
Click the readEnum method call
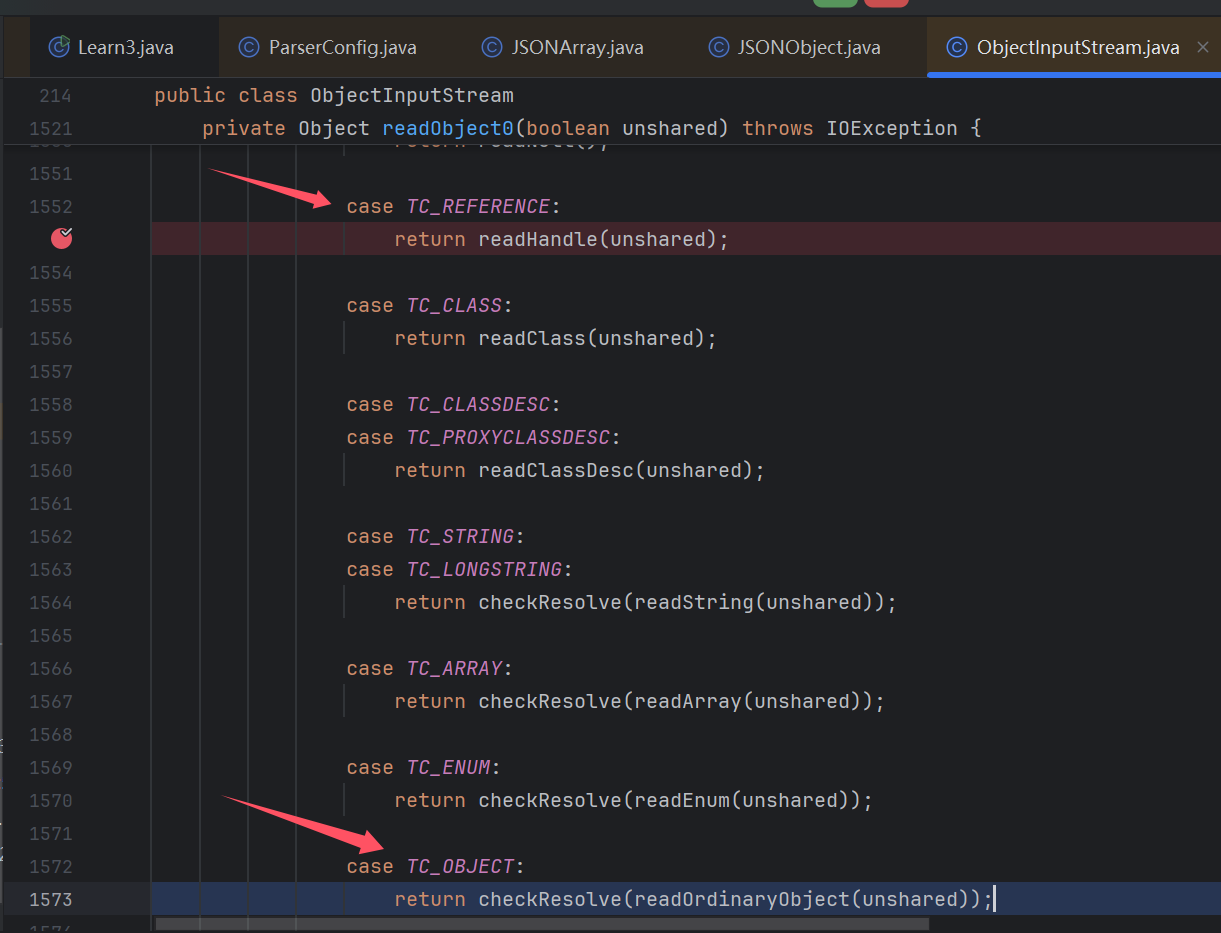tap(682, 800)
